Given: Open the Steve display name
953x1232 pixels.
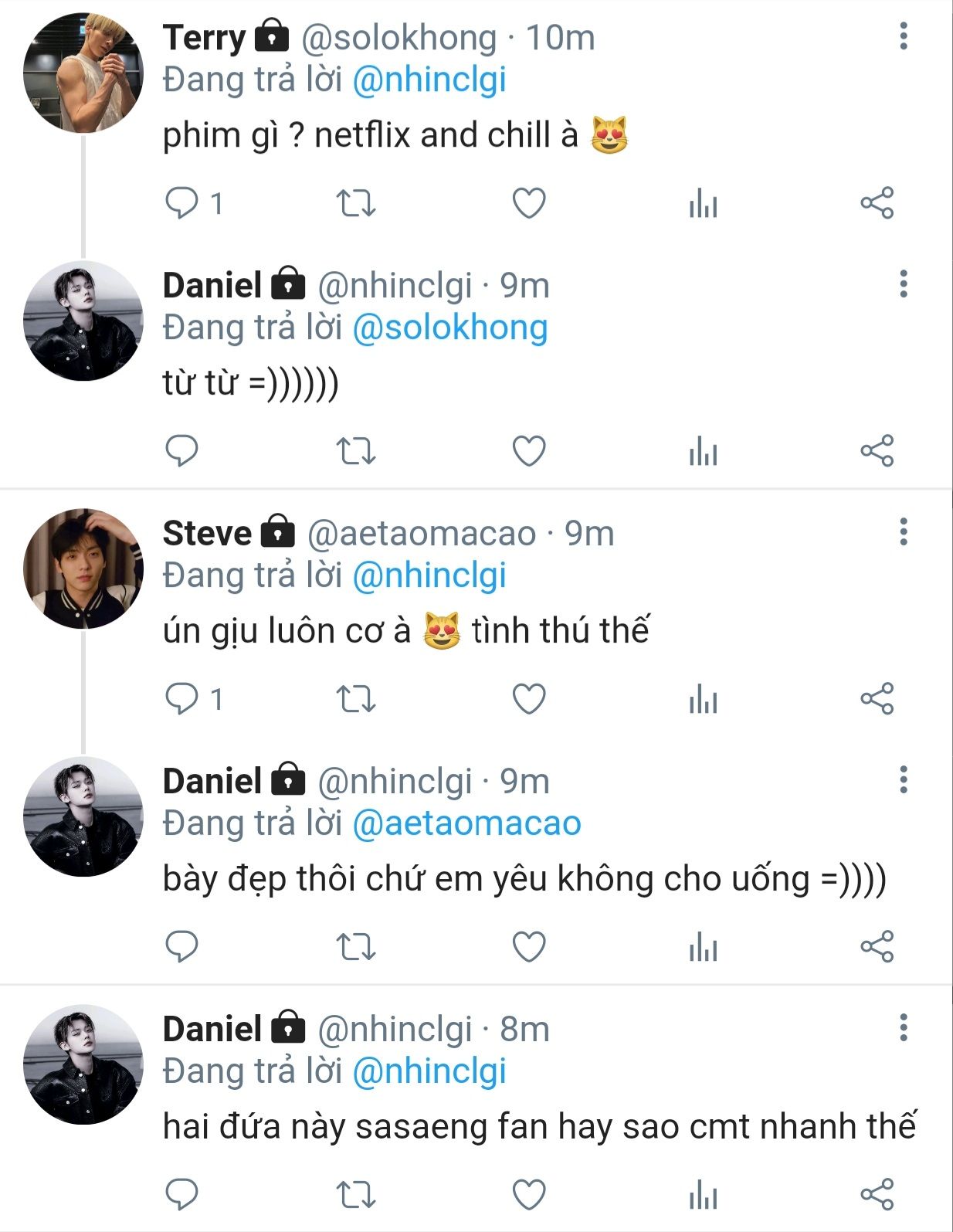Looking at the screenshot, I should click(x=207, y=533).
